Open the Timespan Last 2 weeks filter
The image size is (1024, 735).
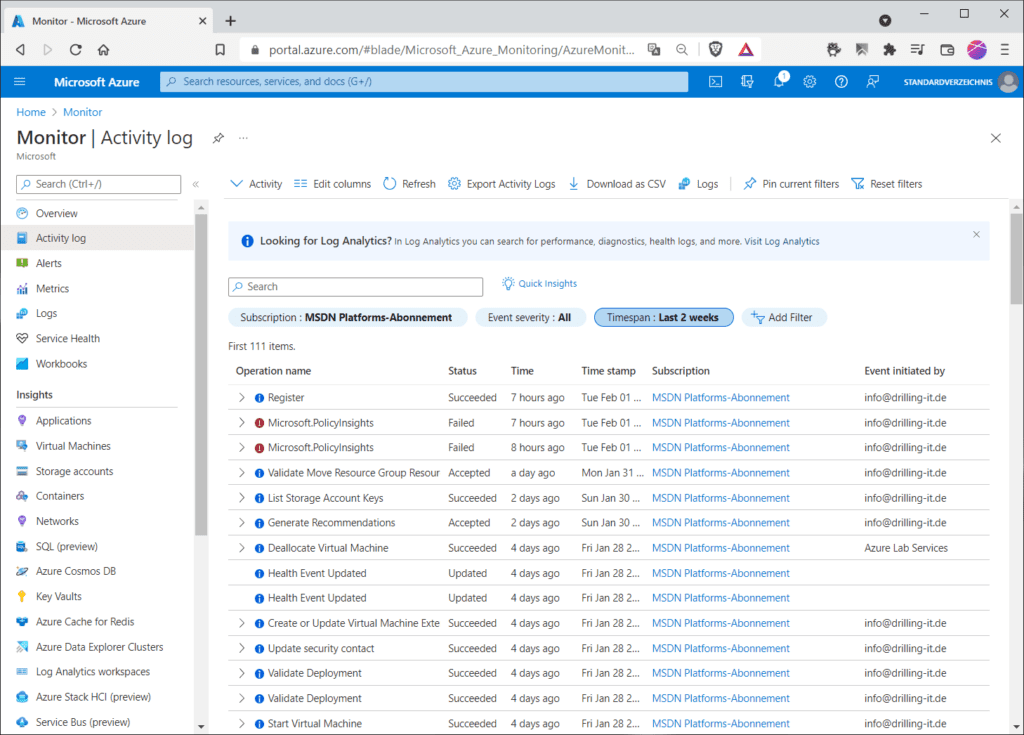[x=664, y=318]
